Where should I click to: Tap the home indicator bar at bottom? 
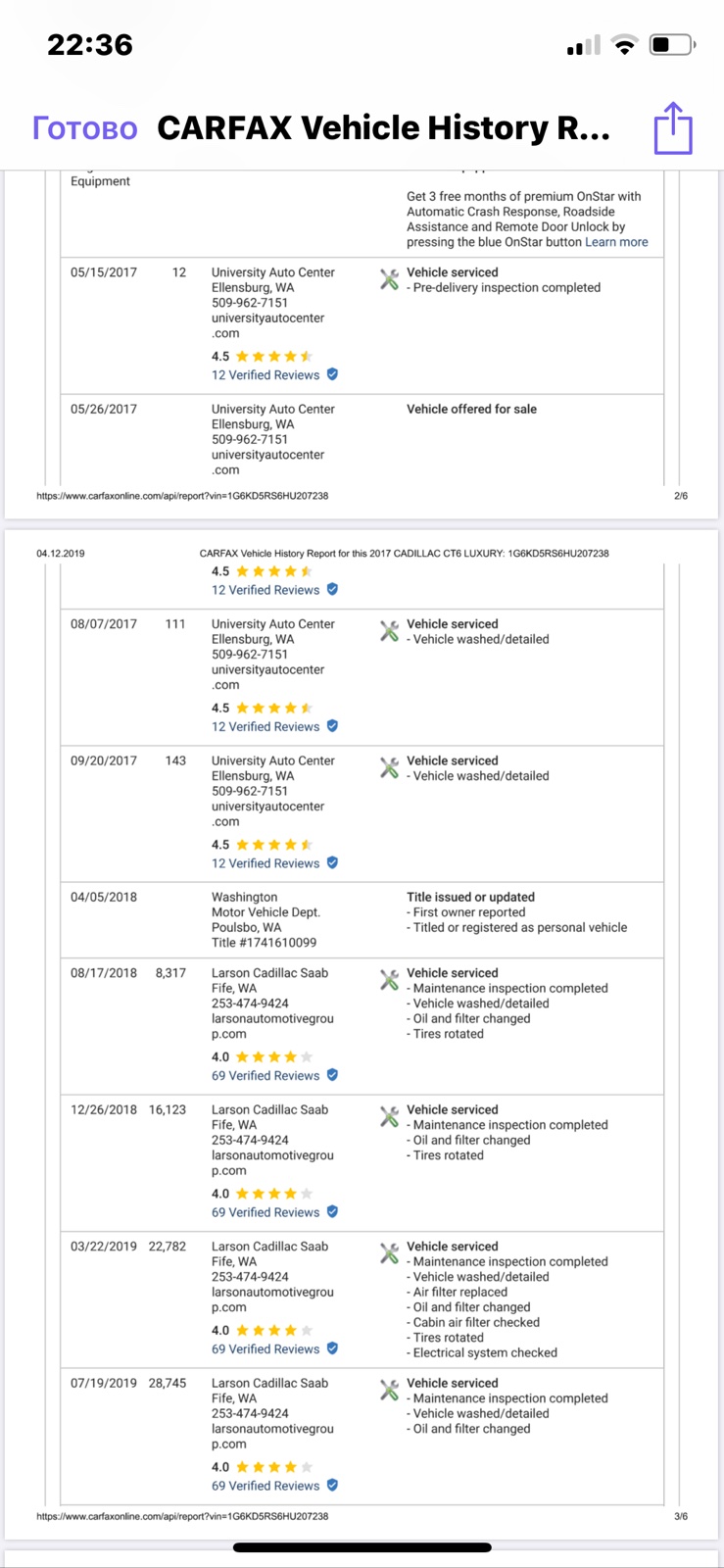pyautogui.click(x=362, y=1548)
